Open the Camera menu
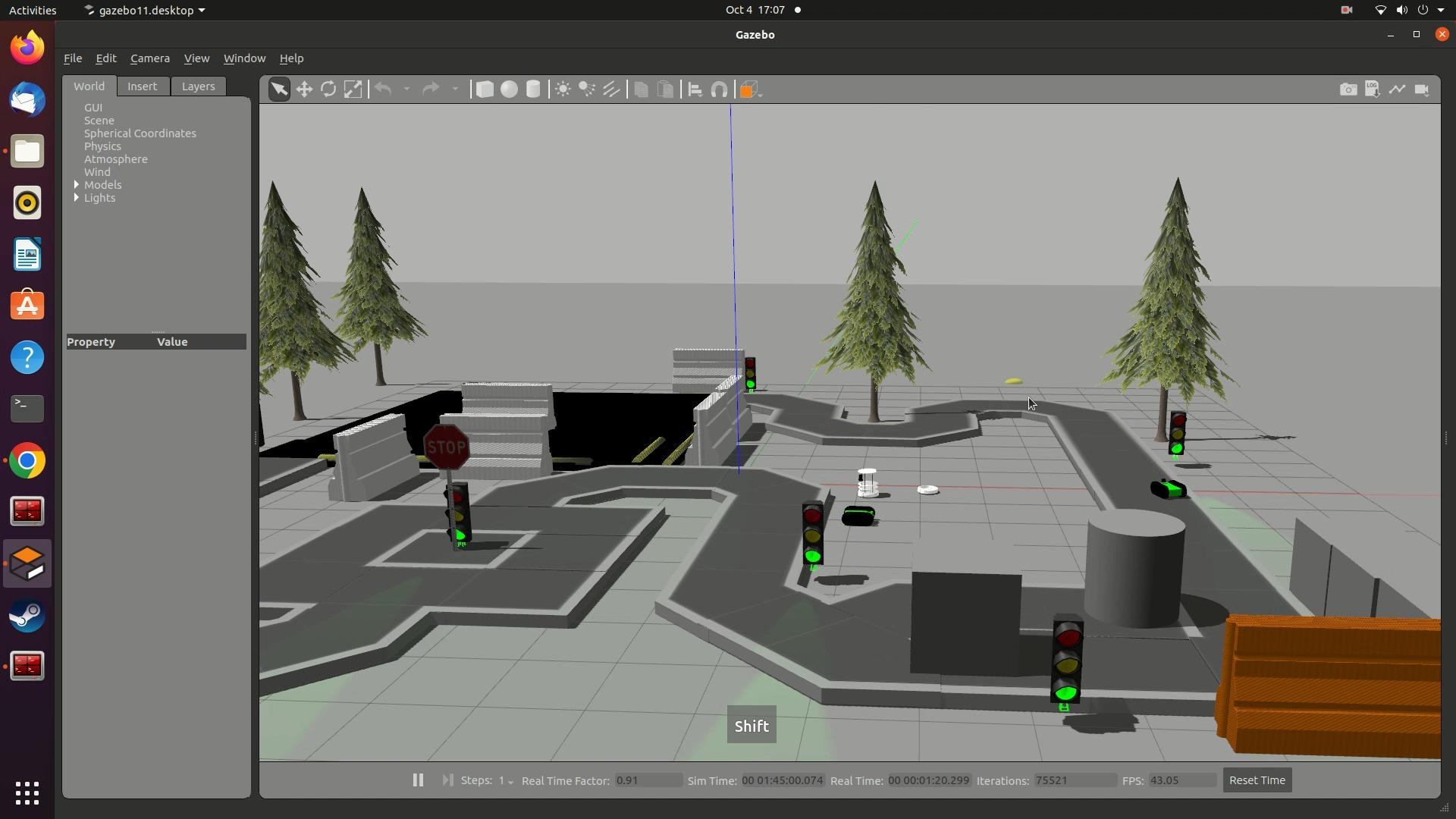The width and height of the screenshot is (1456, 819). (150, 58)
